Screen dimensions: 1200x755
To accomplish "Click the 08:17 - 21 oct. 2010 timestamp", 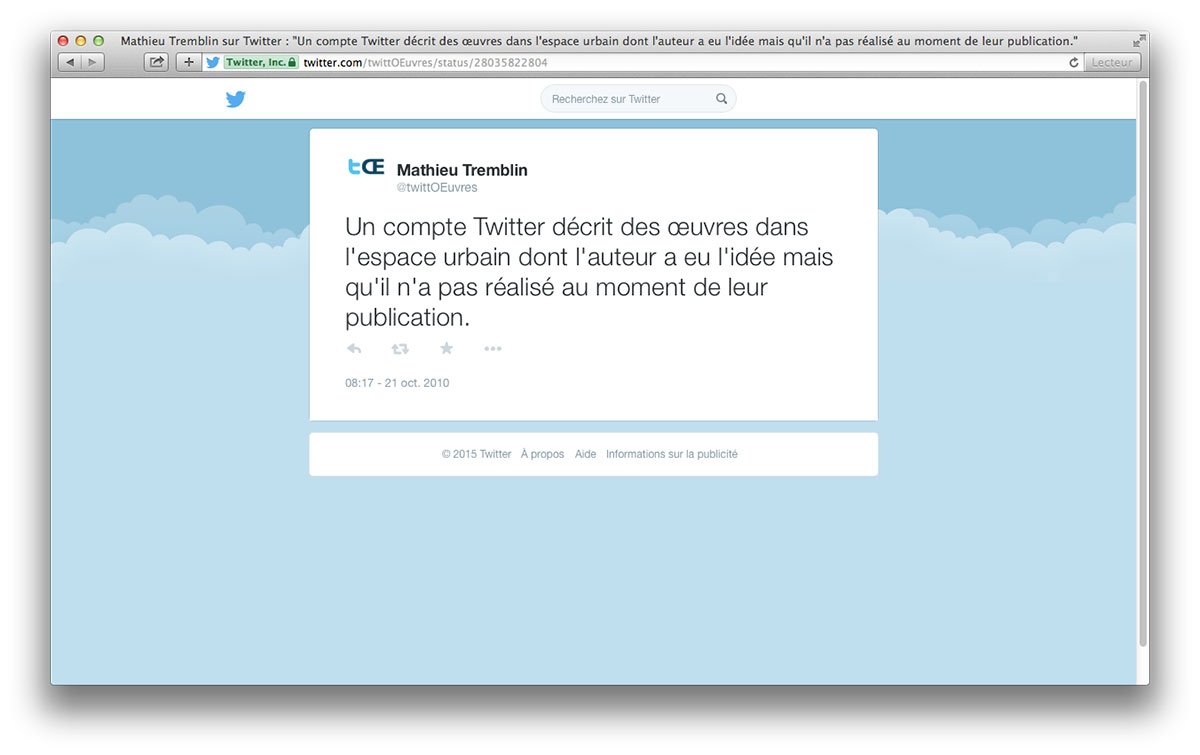I will [397, 383].
